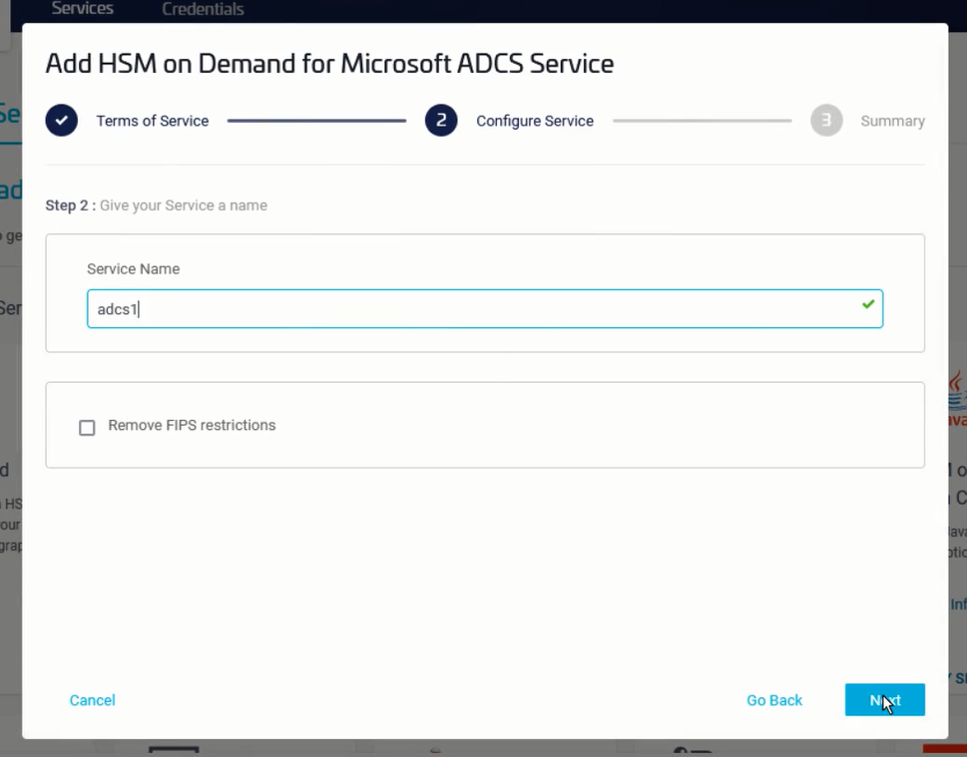967x757 pixels.
Task: Click the Cancel link
Action: pyautogui.click(x=92, y=700)
